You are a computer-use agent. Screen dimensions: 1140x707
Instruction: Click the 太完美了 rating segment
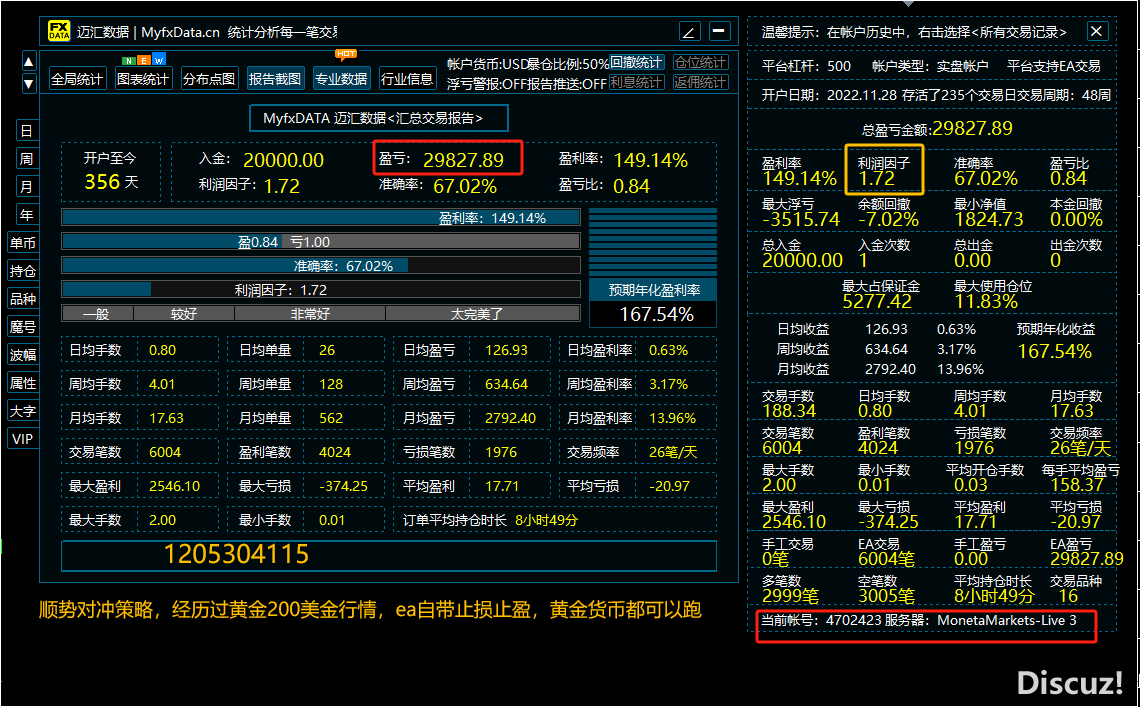[x=483, y=313]
